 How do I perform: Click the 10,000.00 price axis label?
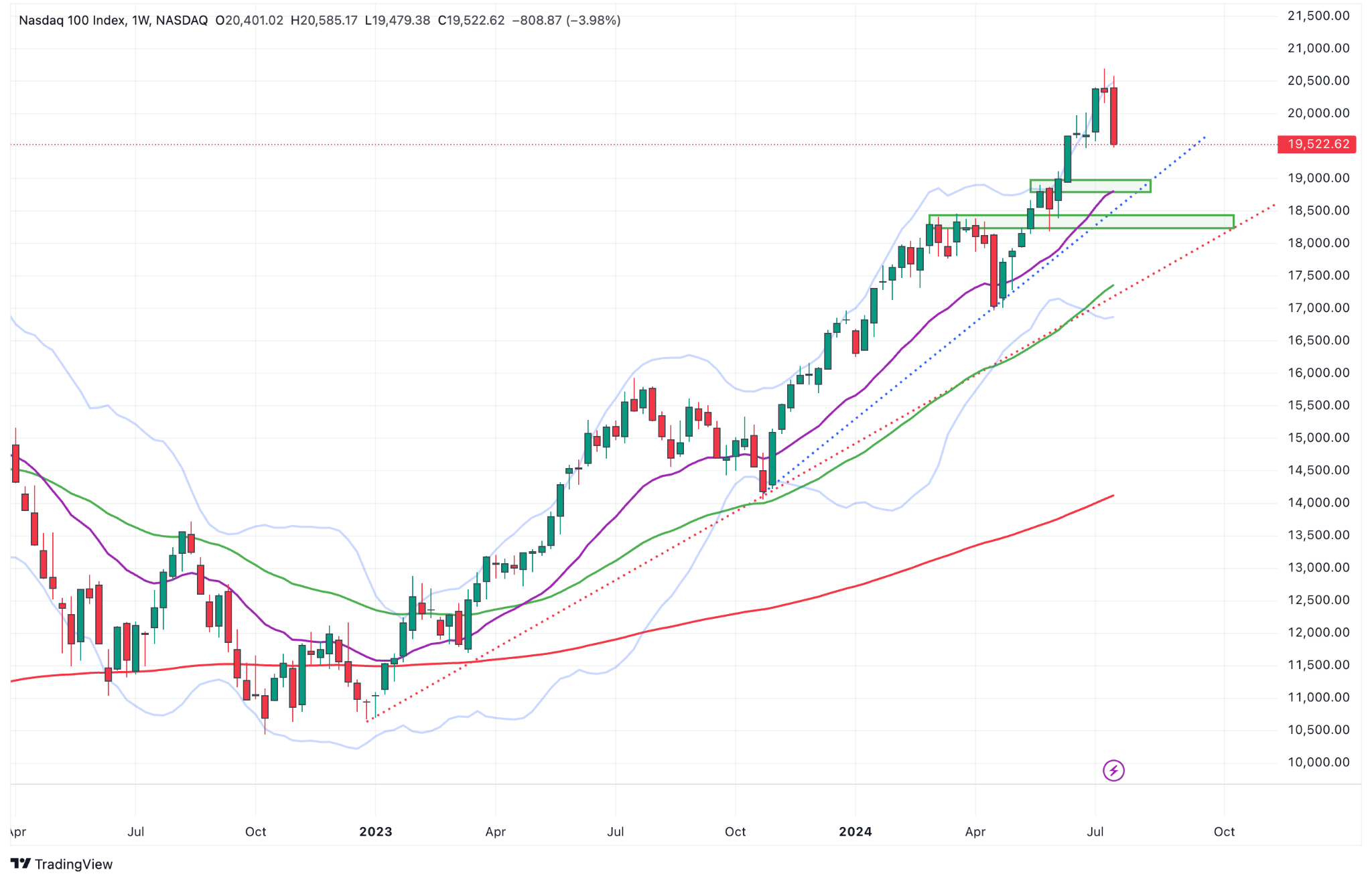pos(1318,763)
